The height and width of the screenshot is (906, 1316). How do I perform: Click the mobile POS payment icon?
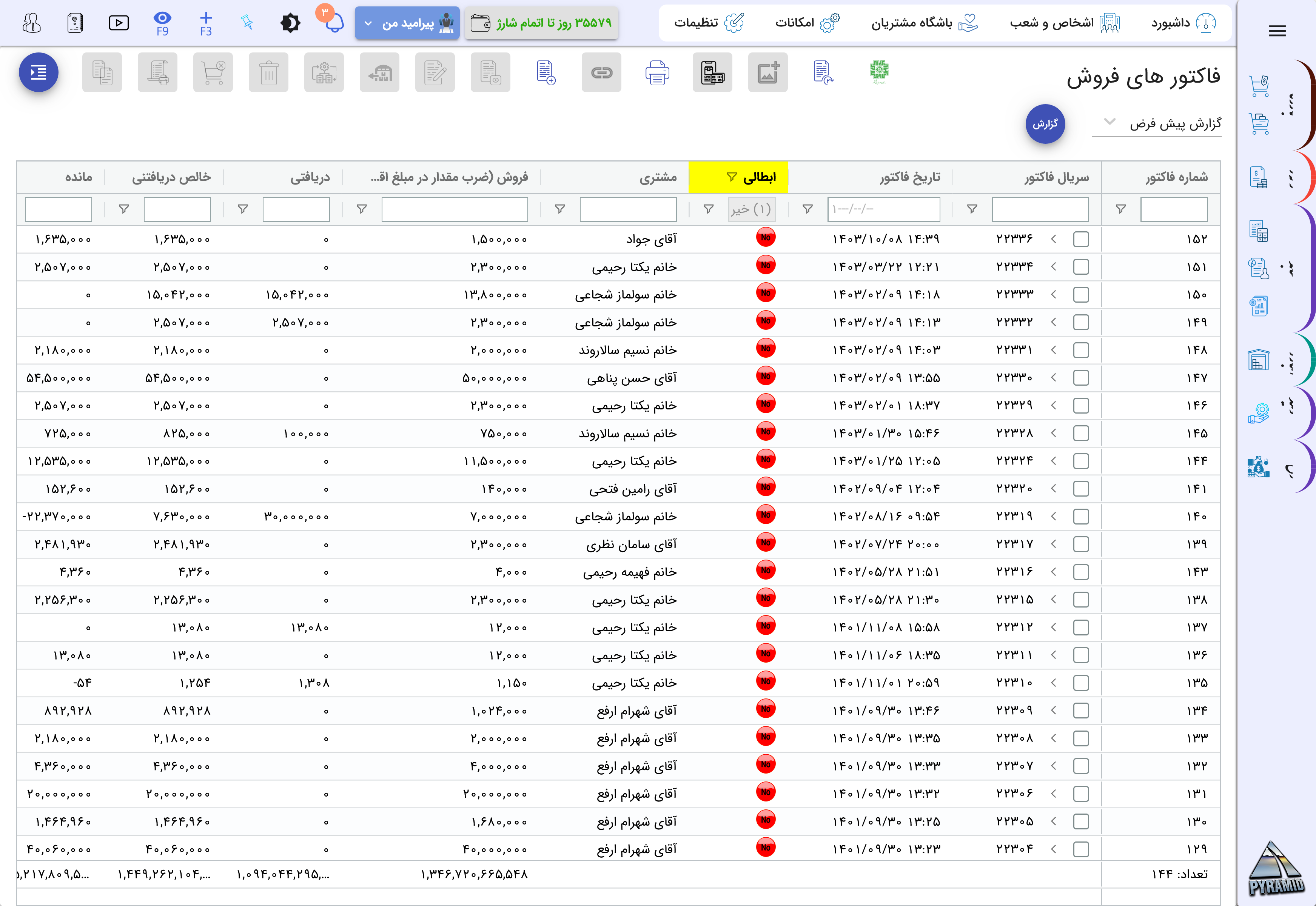712,73
